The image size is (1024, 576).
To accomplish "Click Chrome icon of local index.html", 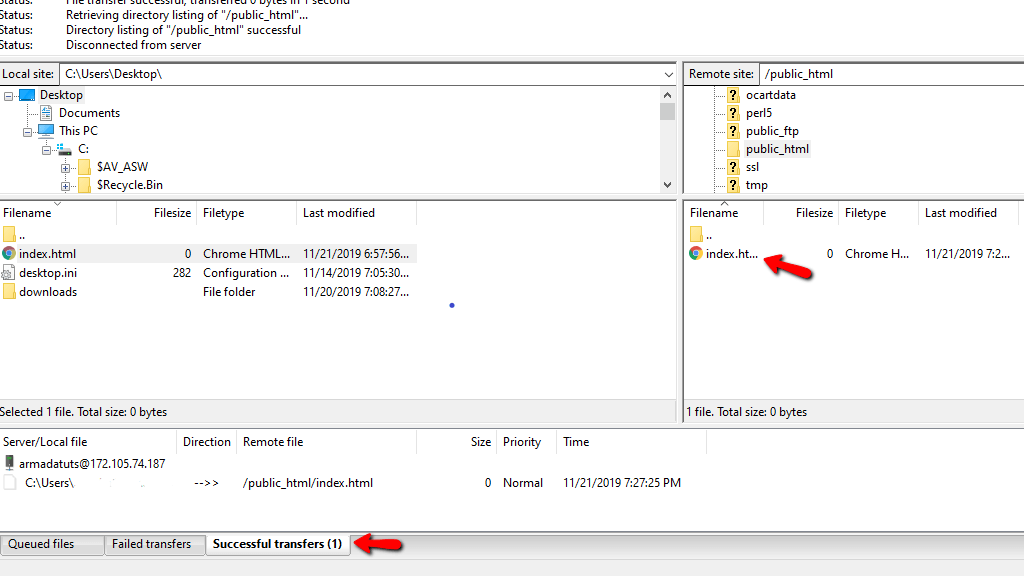I will (8, 253).
